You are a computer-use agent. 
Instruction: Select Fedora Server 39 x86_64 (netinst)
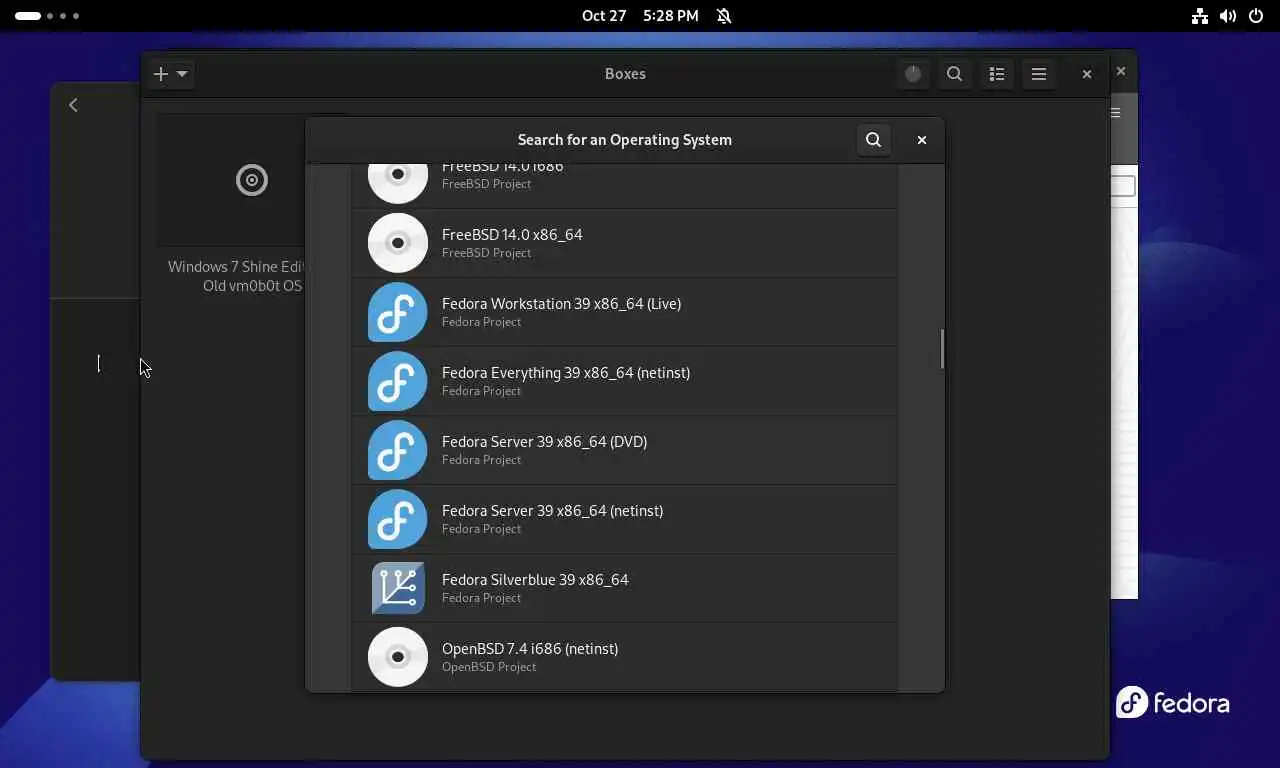[x=625, y=519]
